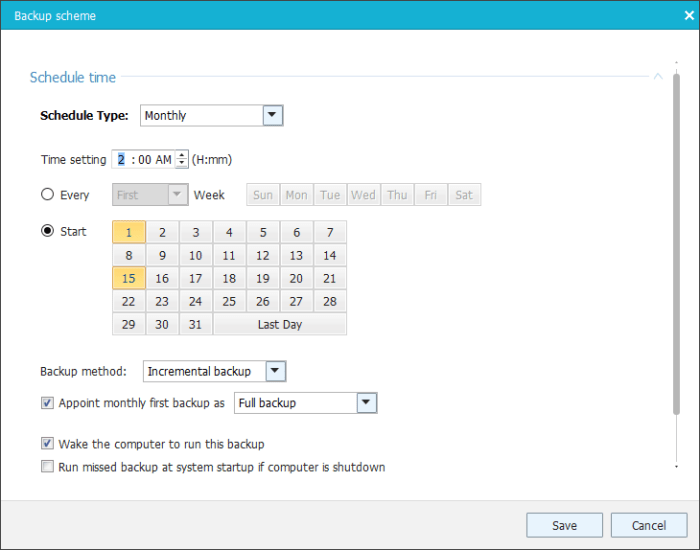Select the Start day radio button
Image resolution: width=700 pixels, height=550 pixels.
(47, 231)
